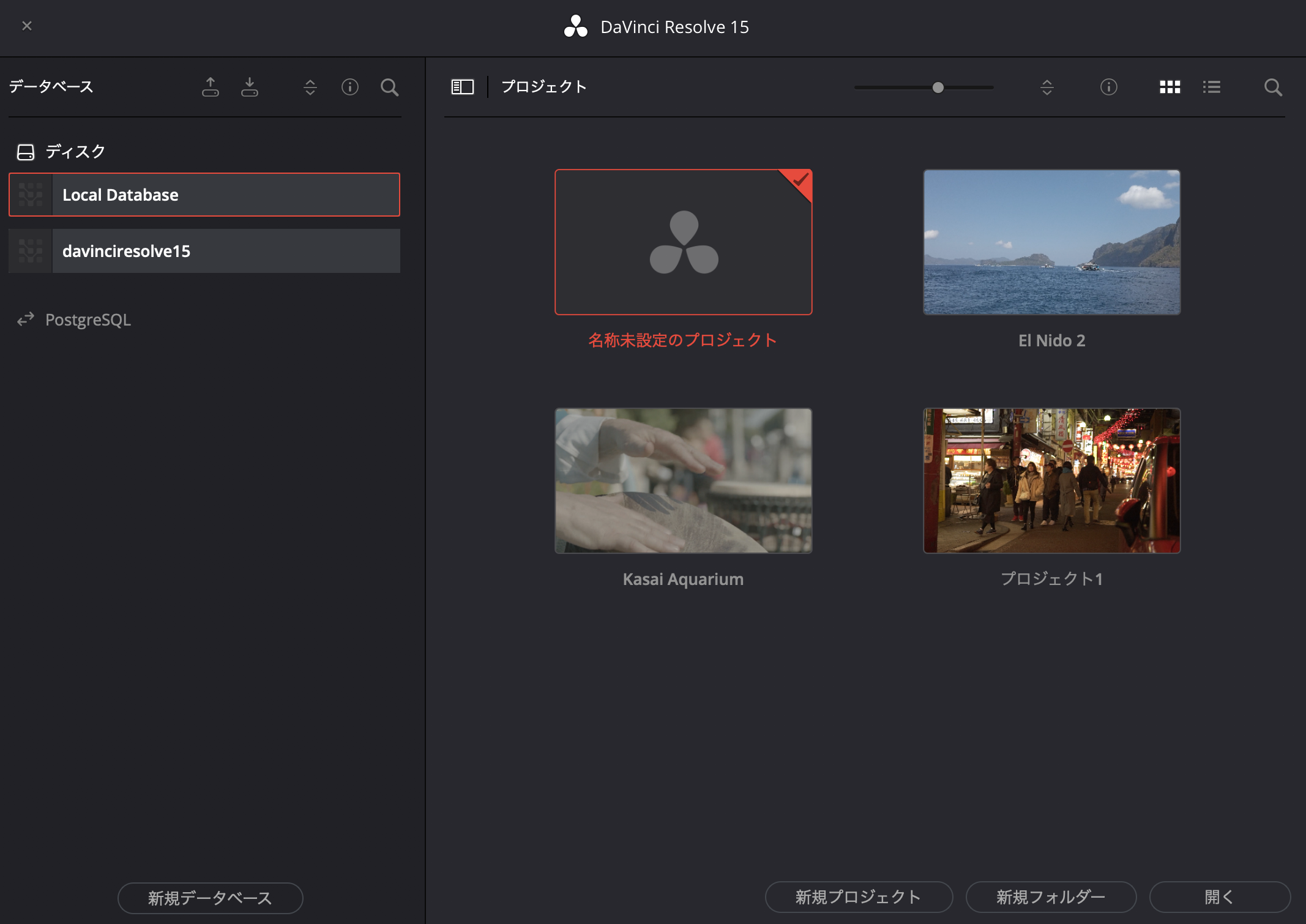Open the project info icon
Screen dimensions: 1306x924
(1108, 87)
